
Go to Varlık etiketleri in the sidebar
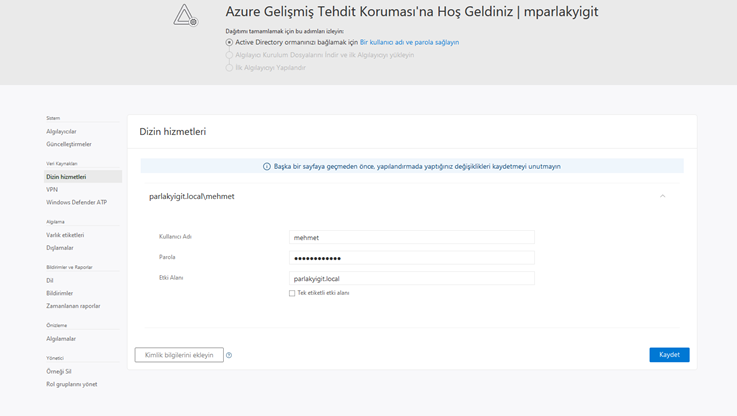click(65, 235)
